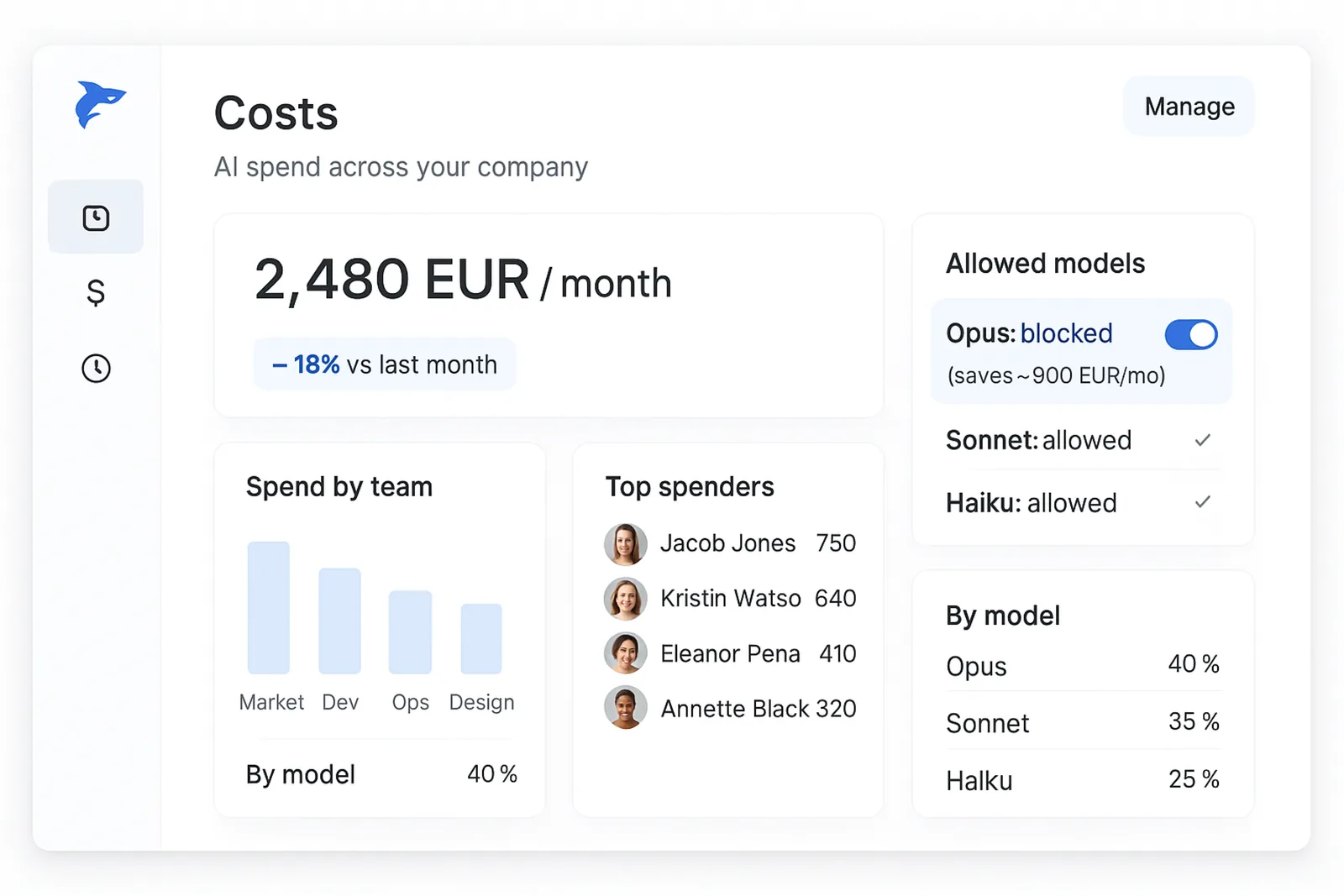Select Annette Black name

(735, 709)
